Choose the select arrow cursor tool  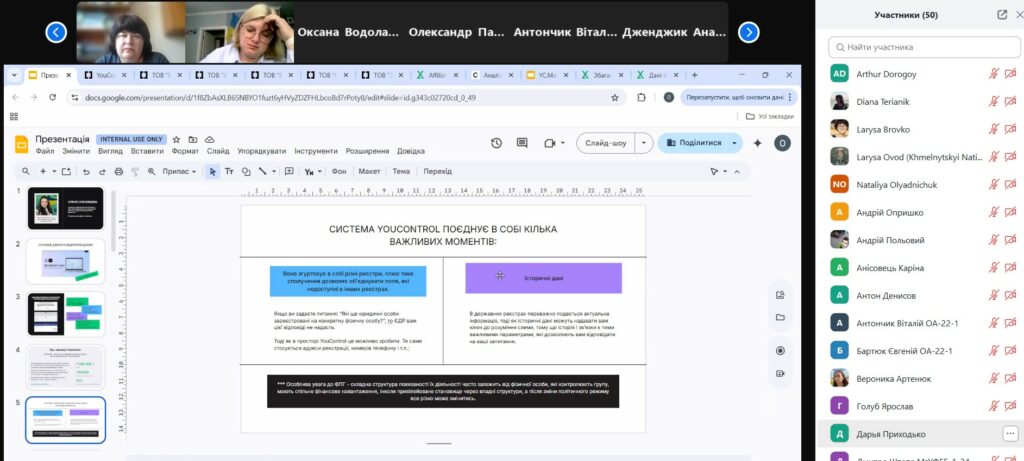[x=212, y=171]
